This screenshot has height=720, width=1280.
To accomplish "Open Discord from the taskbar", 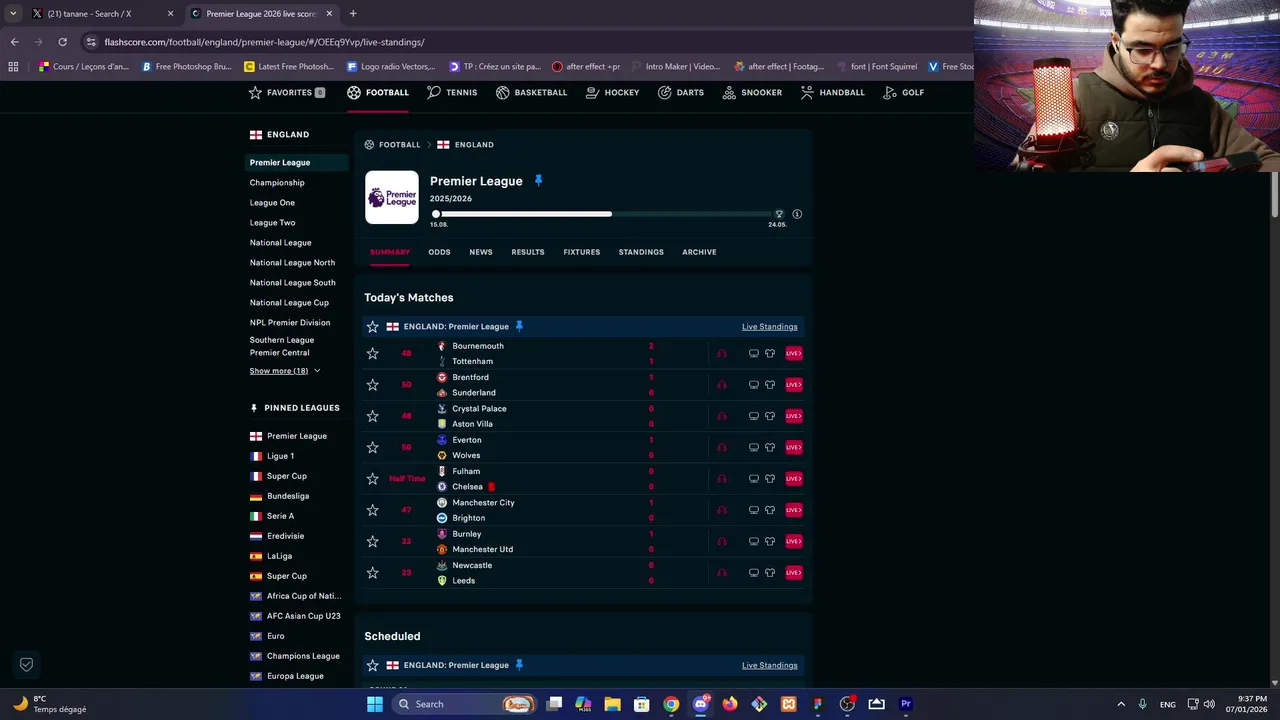I will 701,704.
